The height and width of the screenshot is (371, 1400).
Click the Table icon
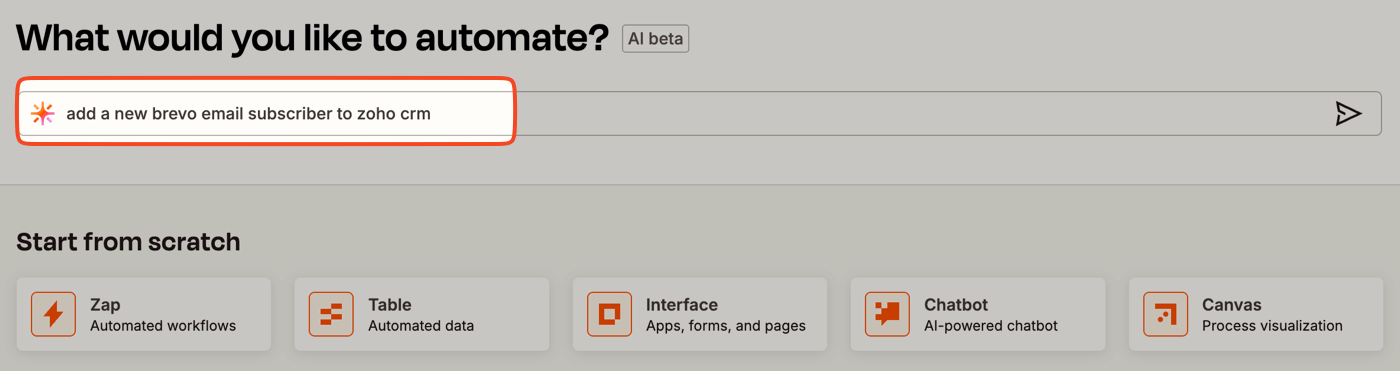click(331, 314)
